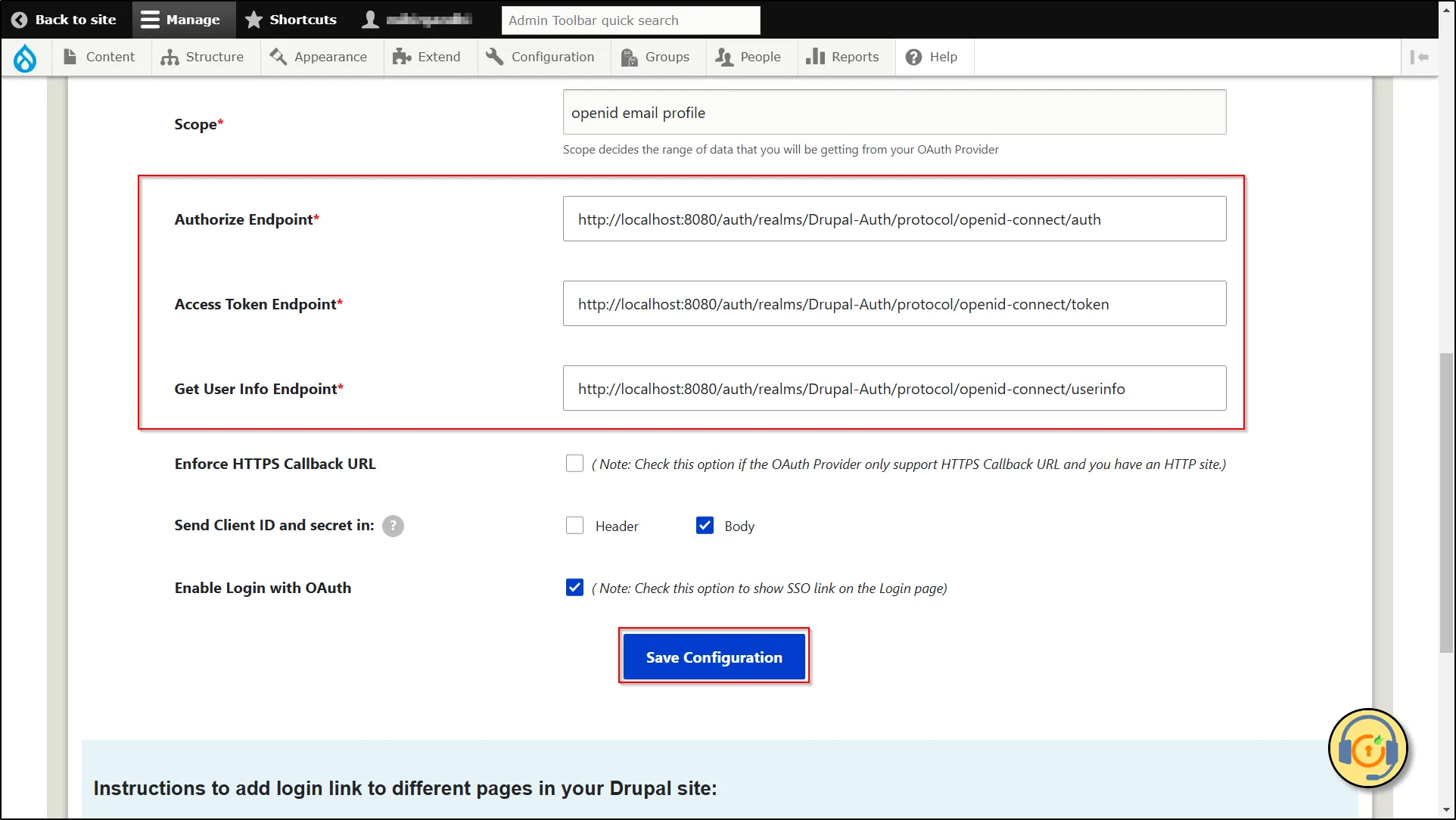Click the Help menu icon
Screen dimensions: 1456x820
(913, 57)
